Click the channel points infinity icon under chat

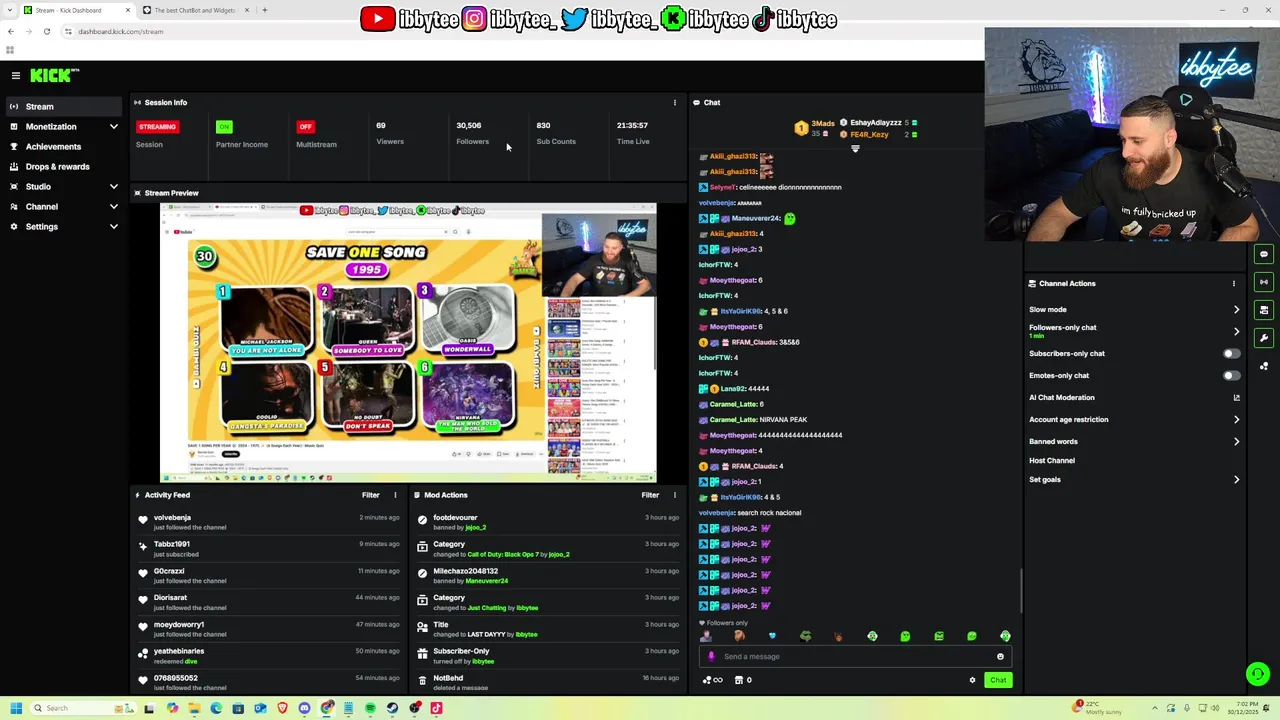[713, 680]
